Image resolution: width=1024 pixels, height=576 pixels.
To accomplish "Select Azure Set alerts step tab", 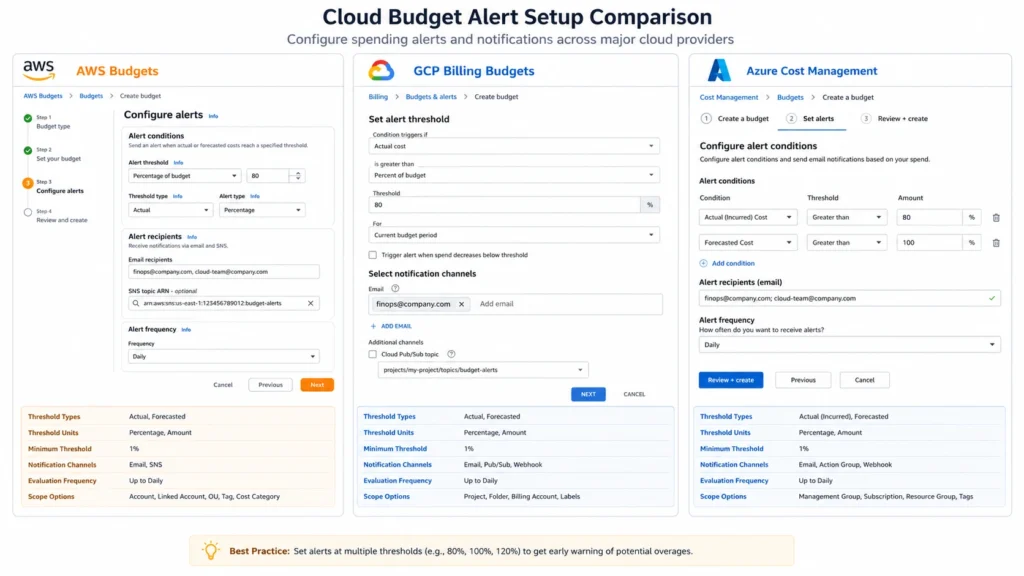I will (x=810, y=119).
